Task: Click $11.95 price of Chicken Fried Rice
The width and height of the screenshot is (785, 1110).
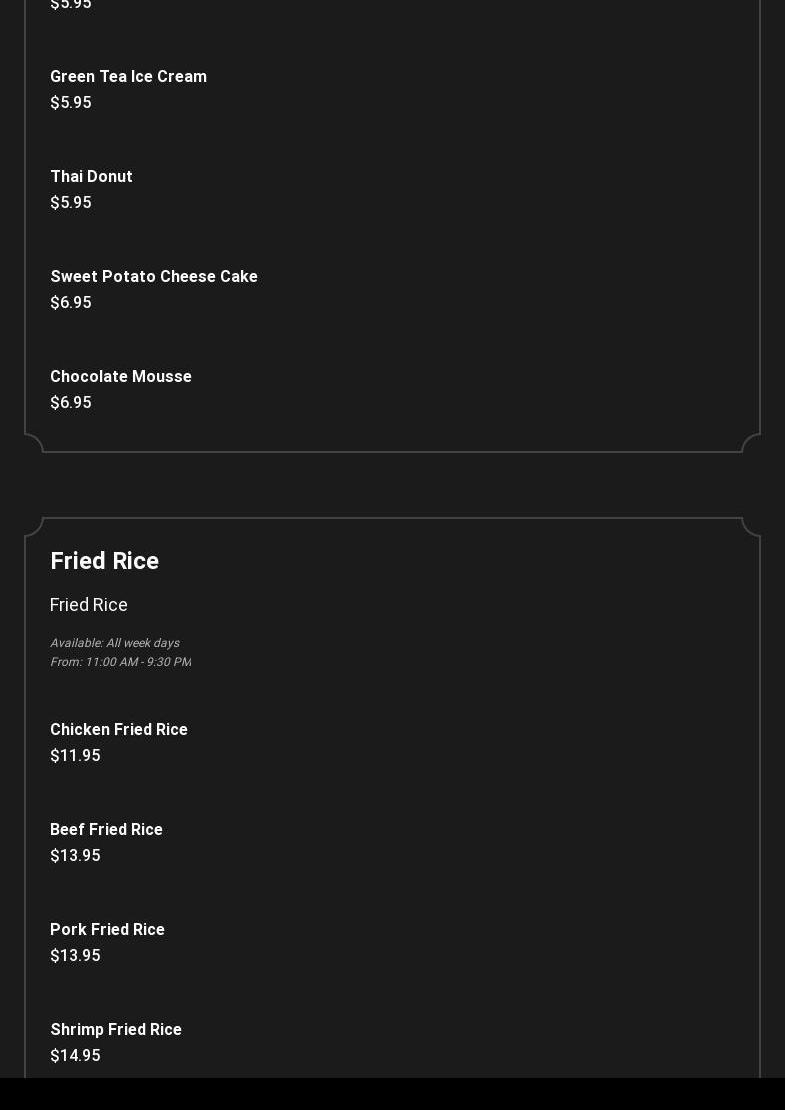Action: coord(76,755)
